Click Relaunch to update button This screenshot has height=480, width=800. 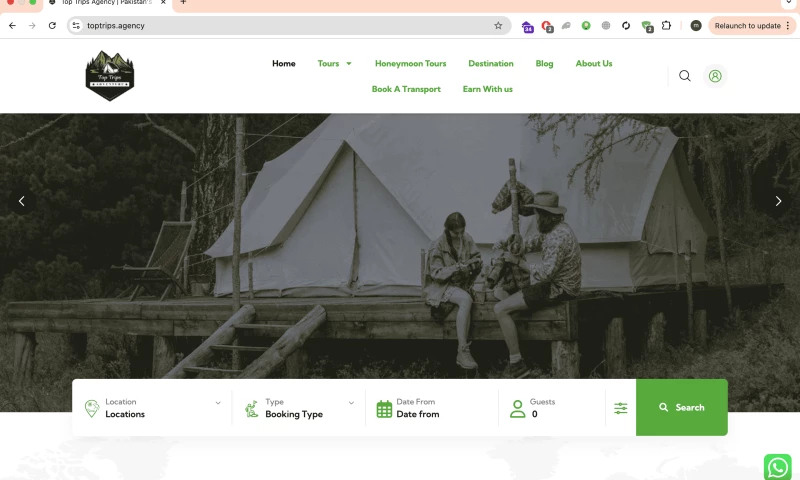[x=752, y=26]
